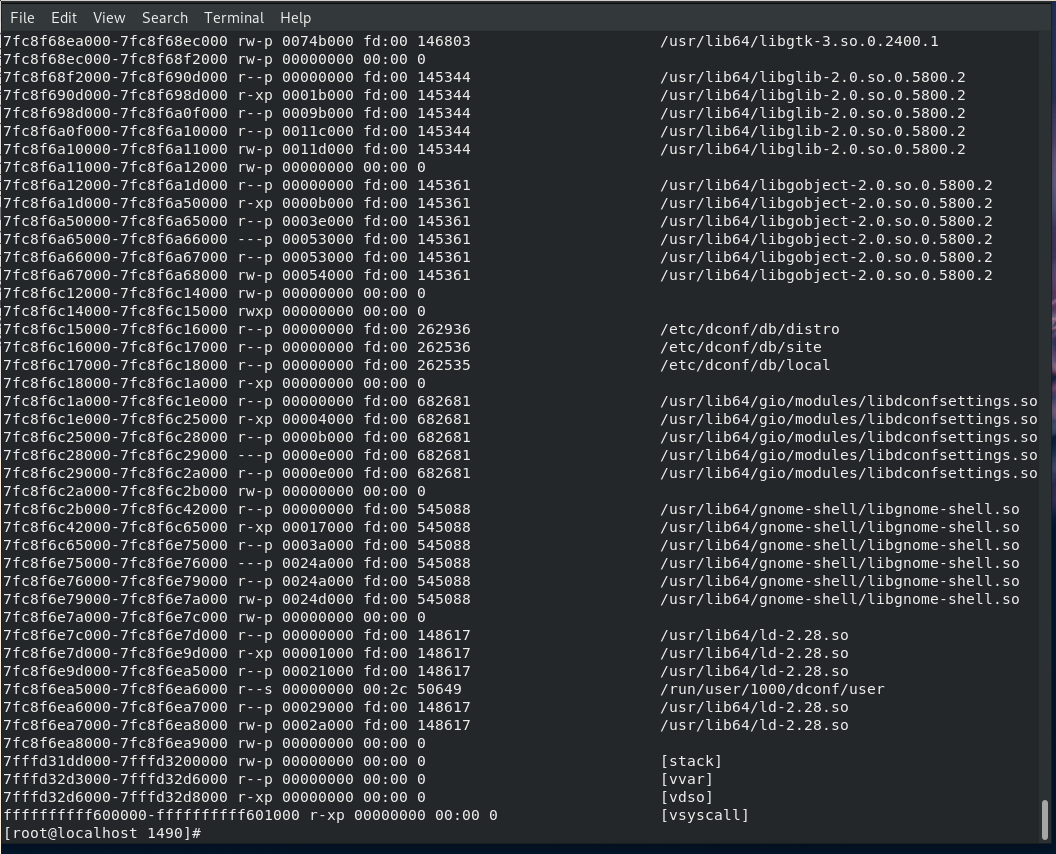Click inode 262535 on the local line

pyautogui.click(x=444, y=365)
